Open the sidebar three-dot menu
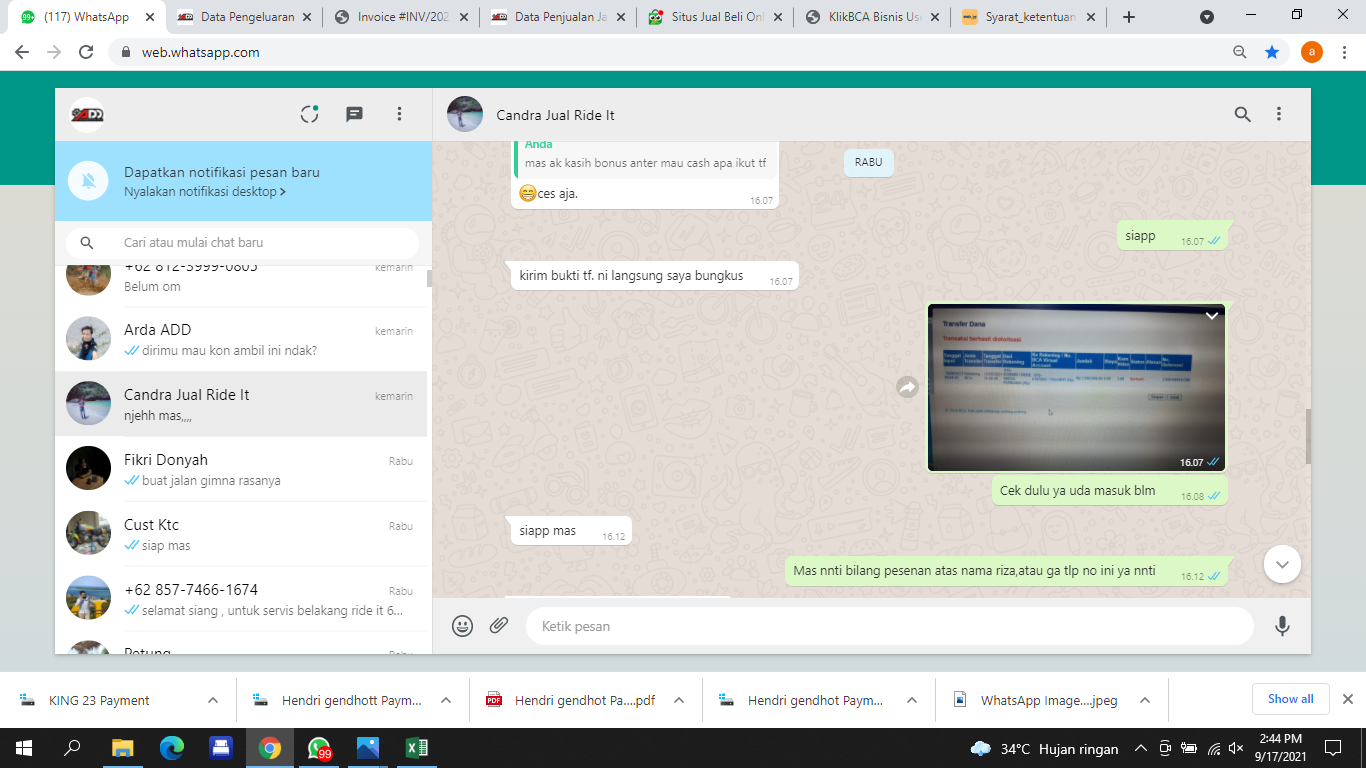 [x=399, y=114]
